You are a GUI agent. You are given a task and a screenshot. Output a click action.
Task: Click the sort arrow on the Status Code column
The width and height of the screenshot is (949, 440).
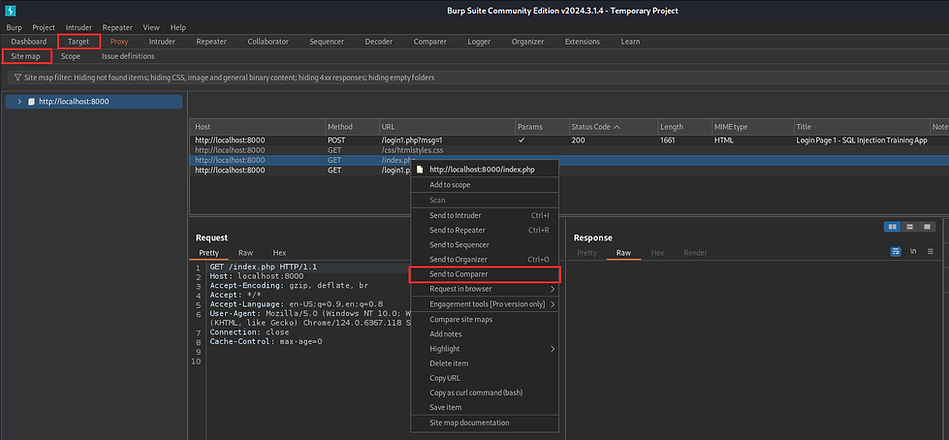[x=617, y=127]
